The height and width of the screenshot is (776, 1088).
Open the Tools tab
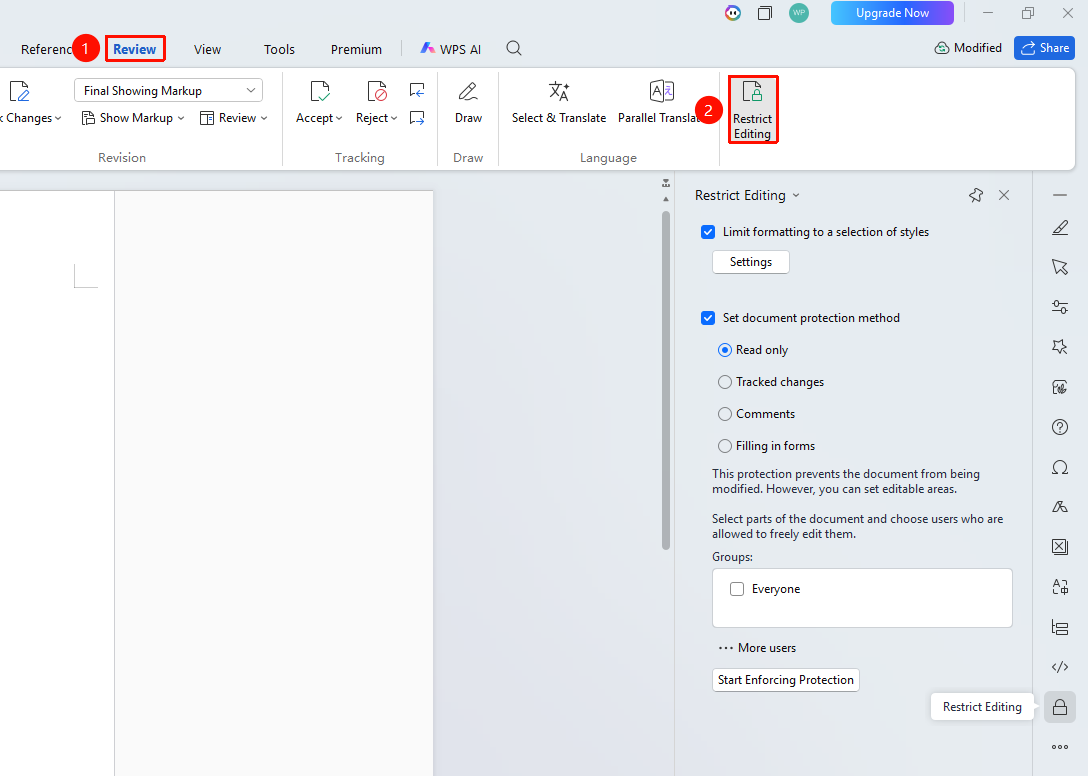(x=279, y=49)
